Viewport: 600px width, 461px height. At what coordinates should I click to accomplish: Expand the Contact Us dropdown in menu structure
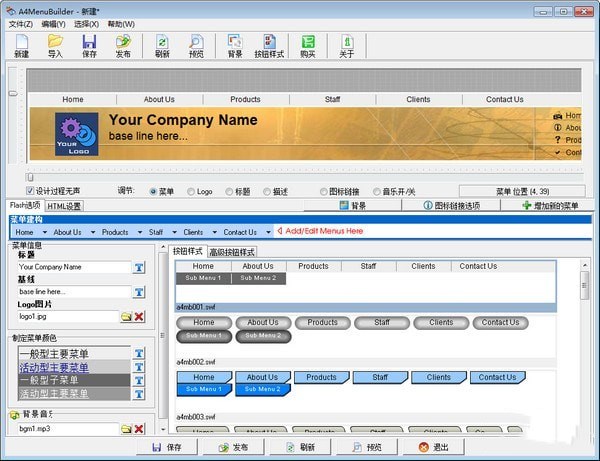tap(267, 232)
